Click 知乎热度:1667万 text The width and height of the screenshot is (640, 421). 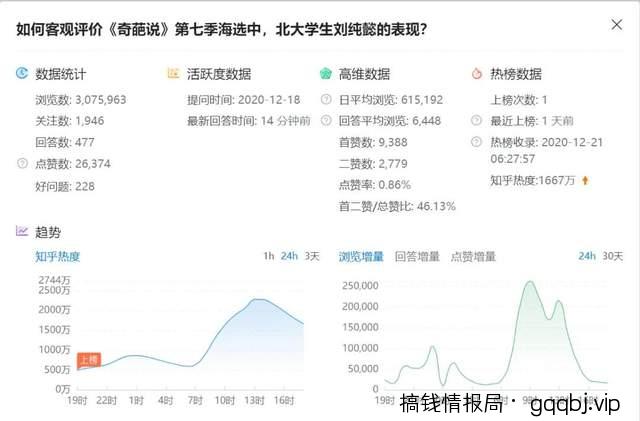pyautogui.click(x=533, y=180)
